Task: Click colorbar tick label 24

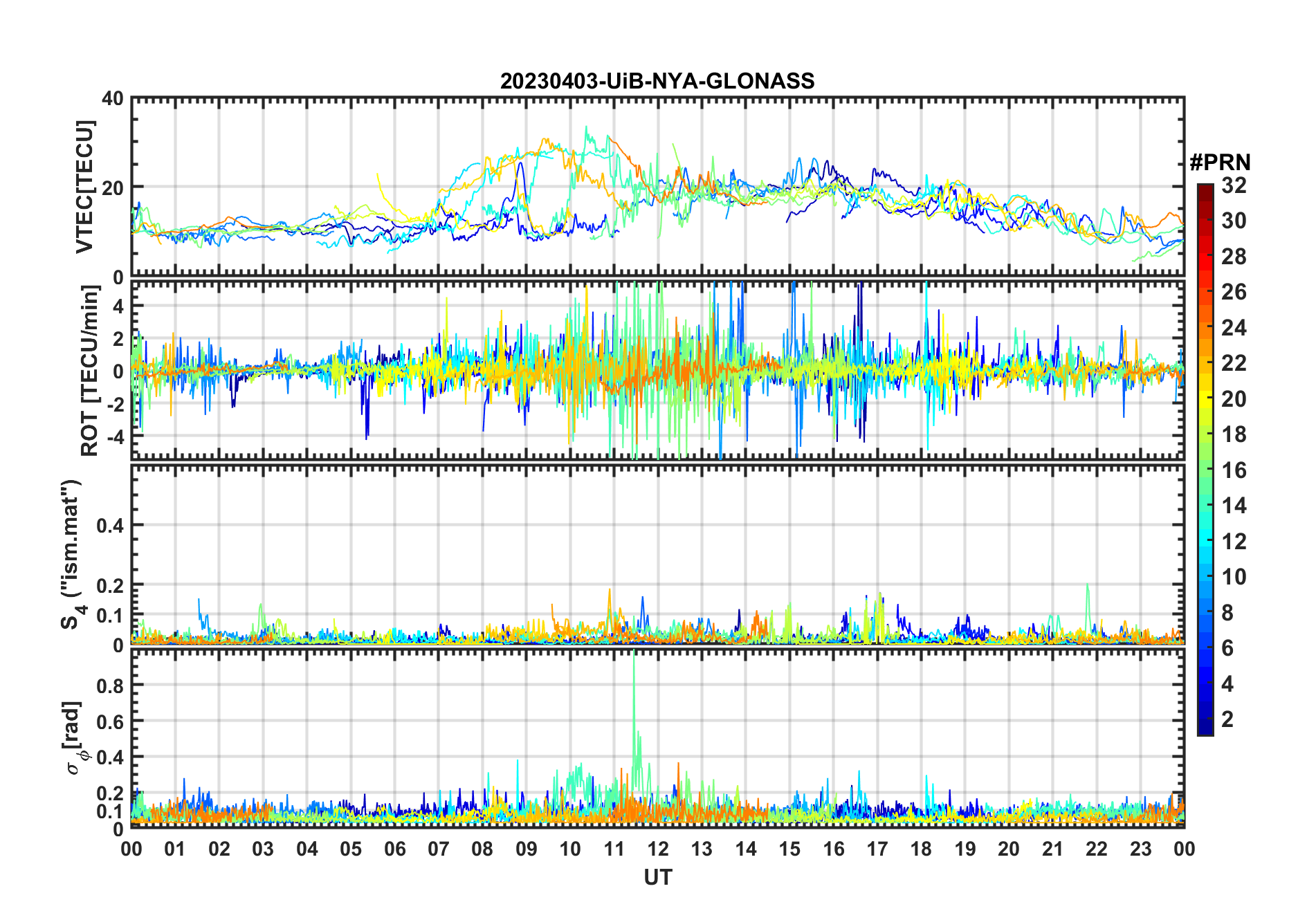Action: (1234, 328)
